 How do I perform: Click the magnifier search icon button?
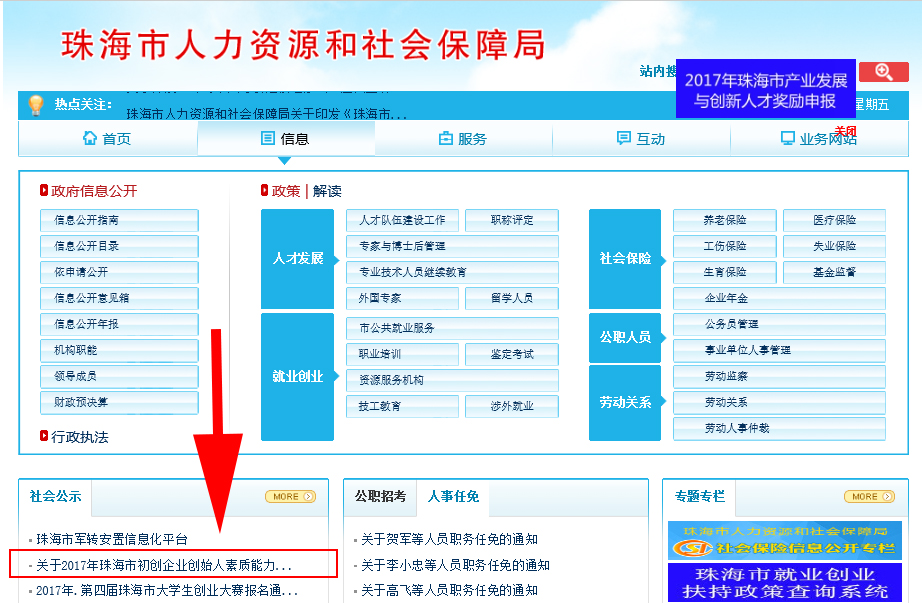coord(883,71)
